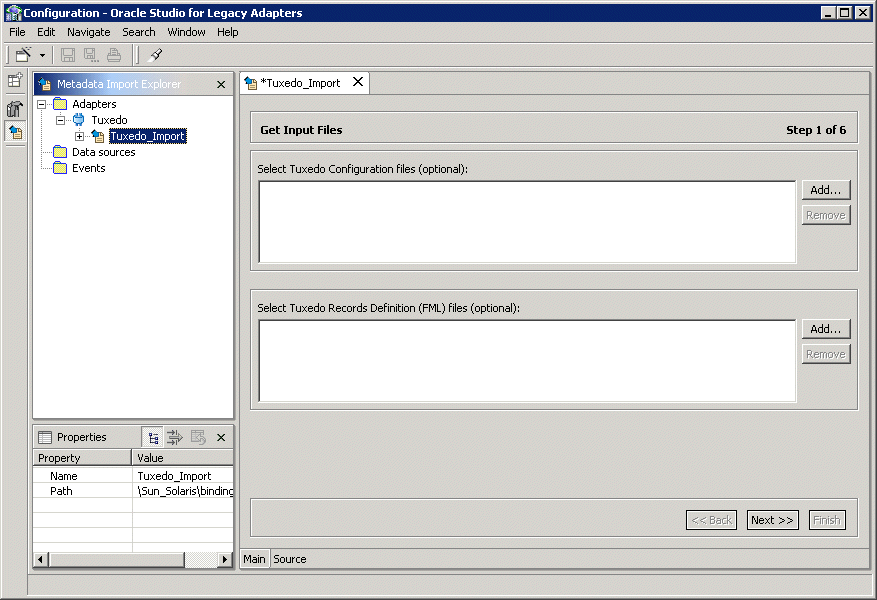Click Metadata Import Explorer panel title icon
This screenshot has width=877, height=600.
pyautogui.click(x=45, y=84)
